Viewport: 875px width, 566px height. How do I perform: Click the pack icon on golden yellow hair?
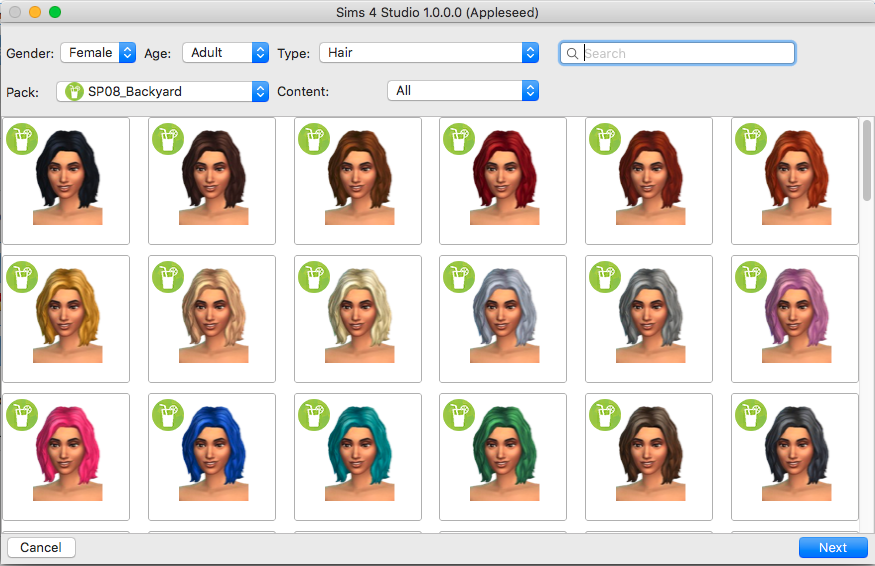[x=22, y=277]
